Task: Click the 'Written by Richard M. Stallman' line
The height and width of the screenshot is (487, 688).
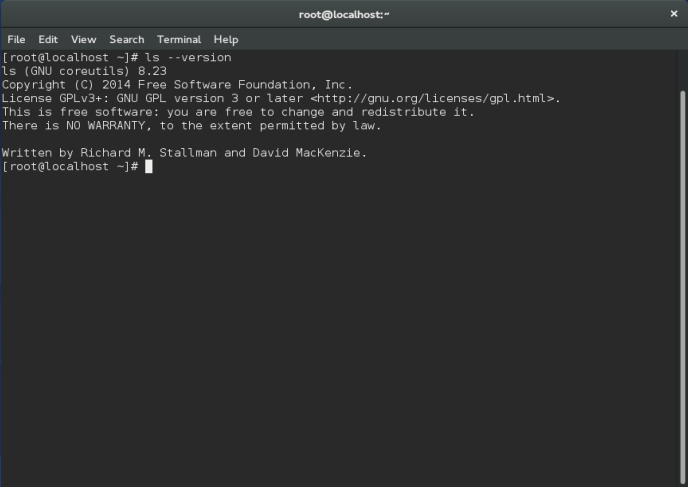Action: (x=110, y=153)
